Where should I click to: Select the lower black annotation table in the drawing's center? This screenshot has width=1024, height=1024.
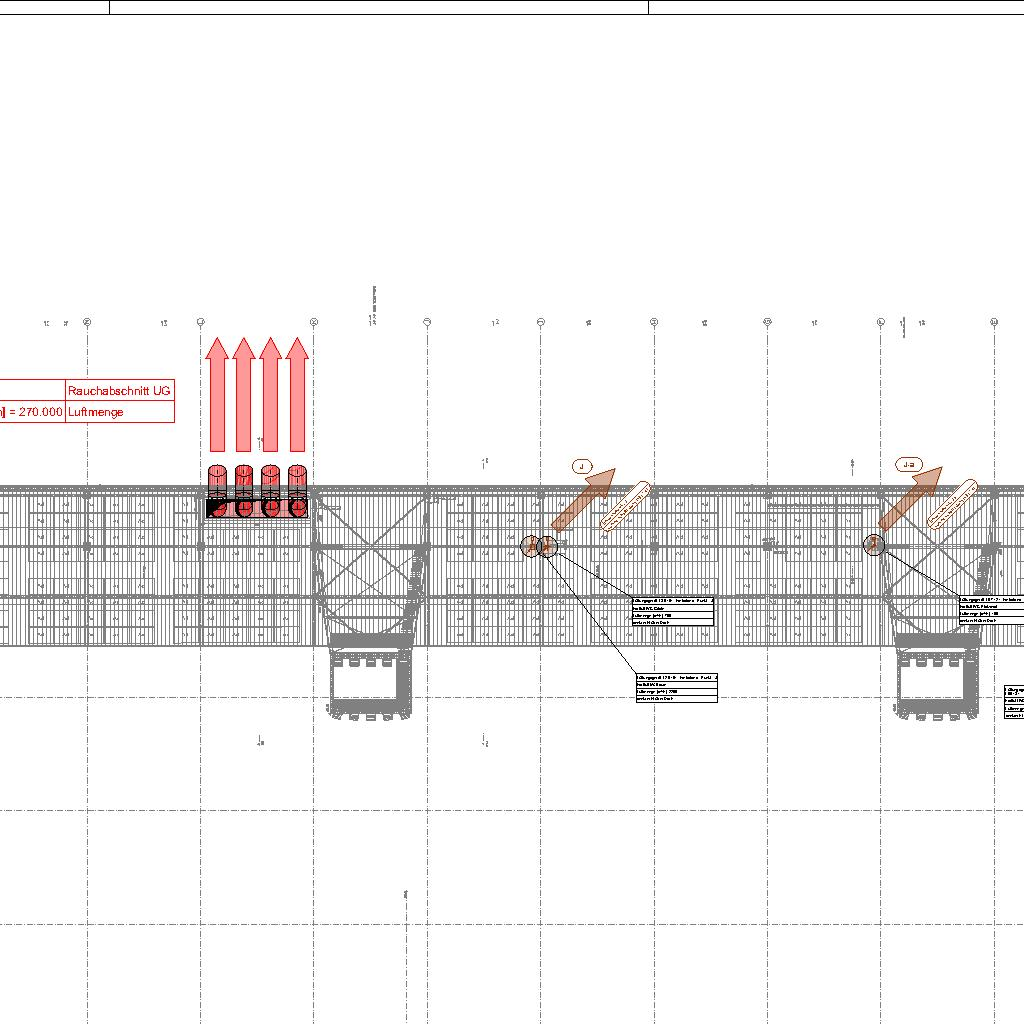676,688
